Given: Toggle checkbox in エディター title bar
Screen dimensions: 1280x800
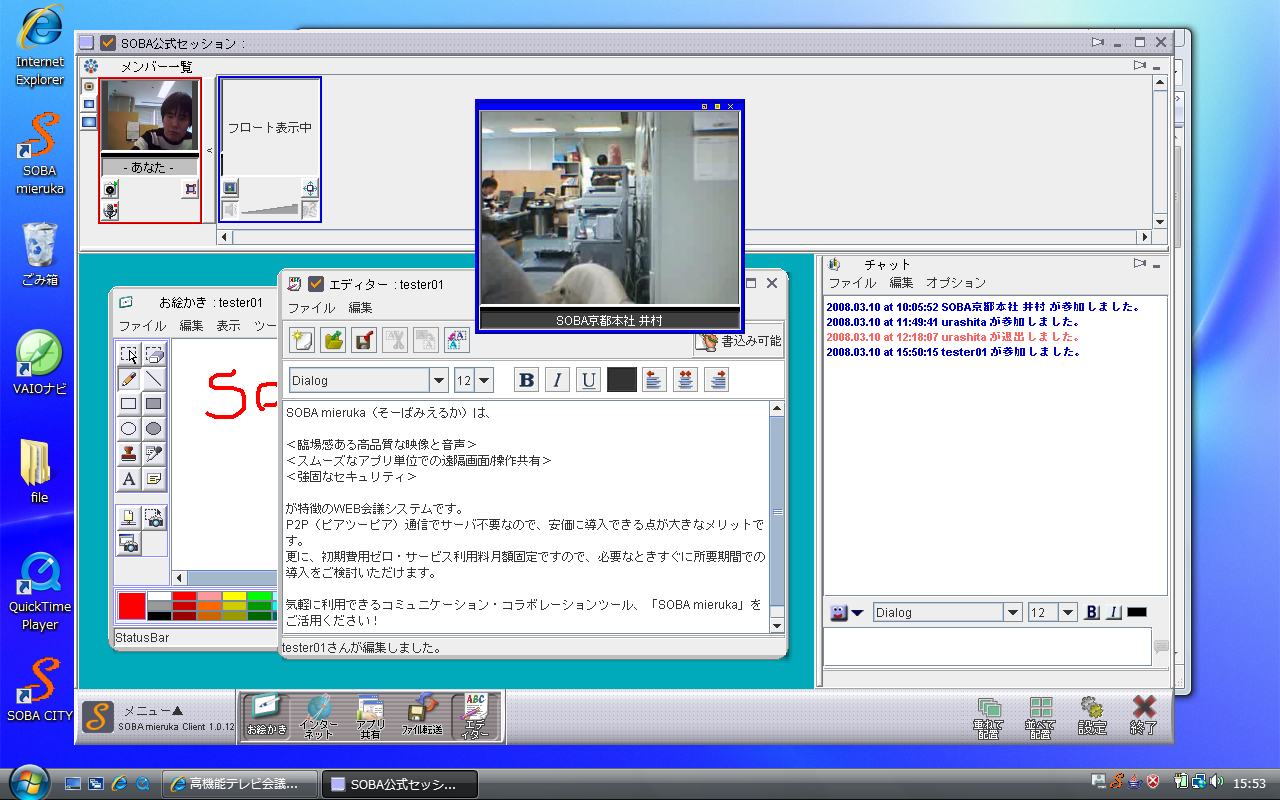Looking at the screenshot, I should pos(316,284).
